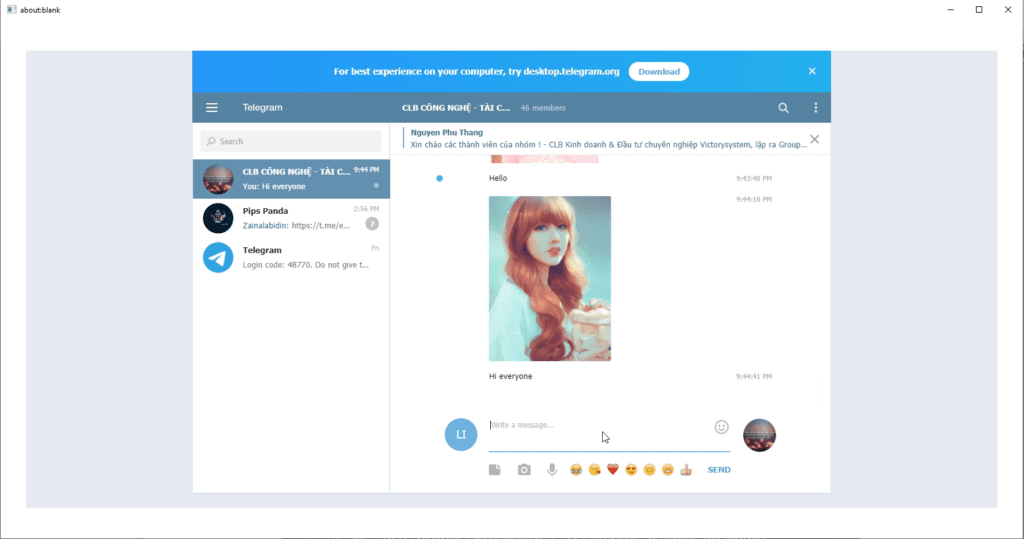The width and height of the screenshot is (1024, 539).
Task: Open the hamburger menu in Telegram header
Action: pyautogui.click(x=212, y=108)
